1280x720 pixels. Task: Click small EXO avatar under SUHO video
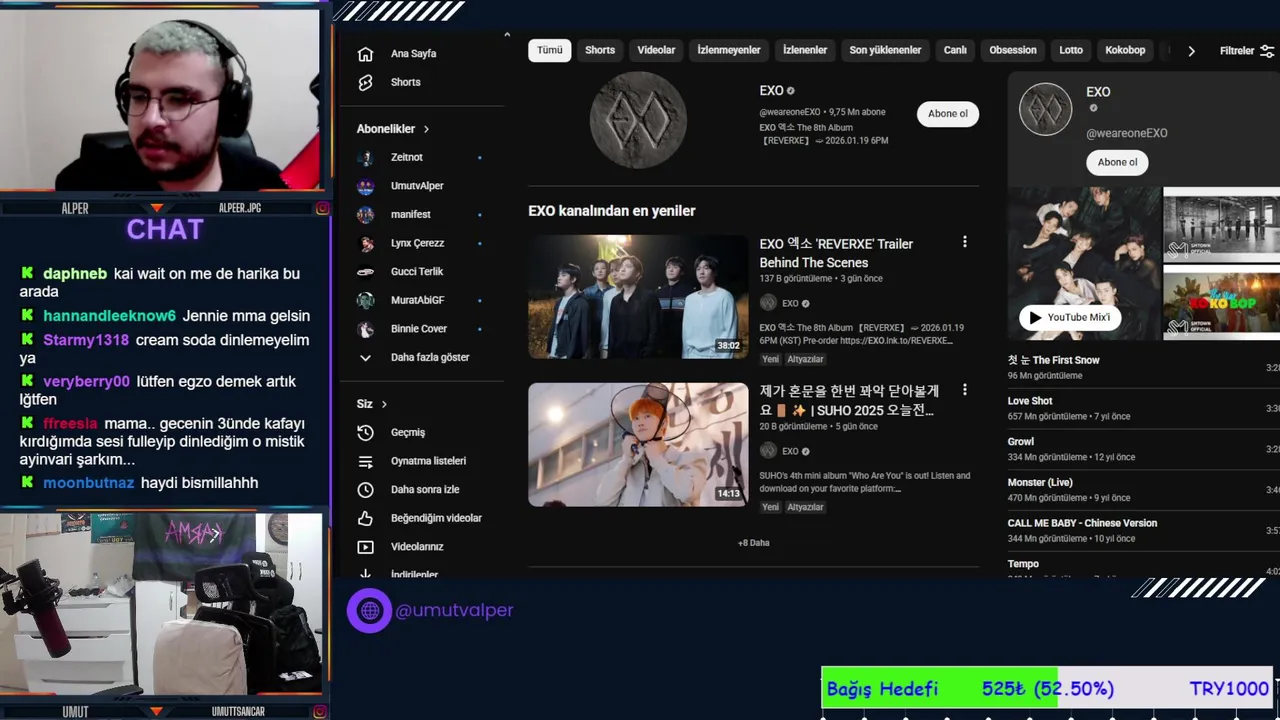click(x=768, y=451)
